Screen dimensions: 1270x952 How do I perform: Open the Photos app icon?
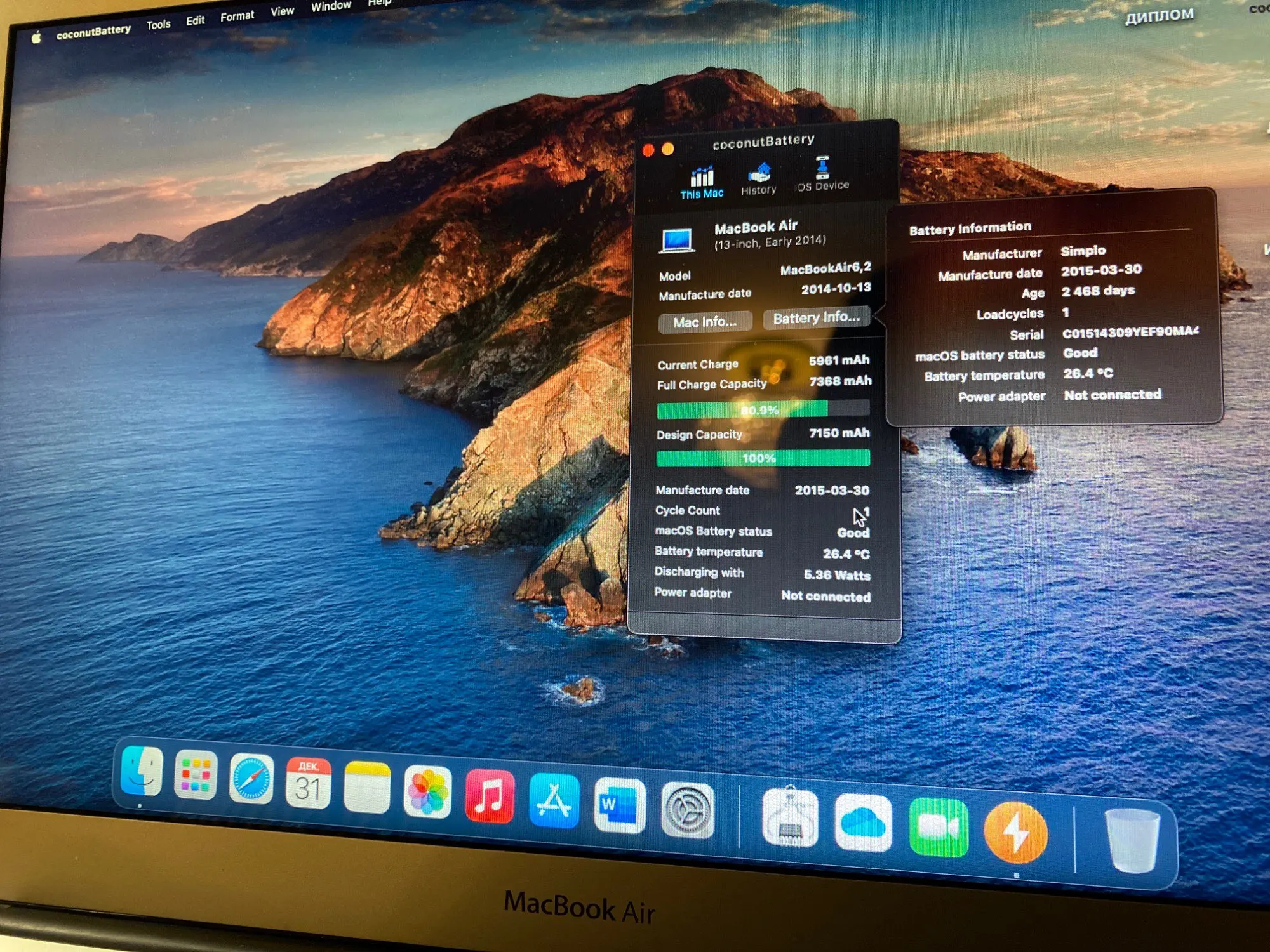tap(427, 791)
